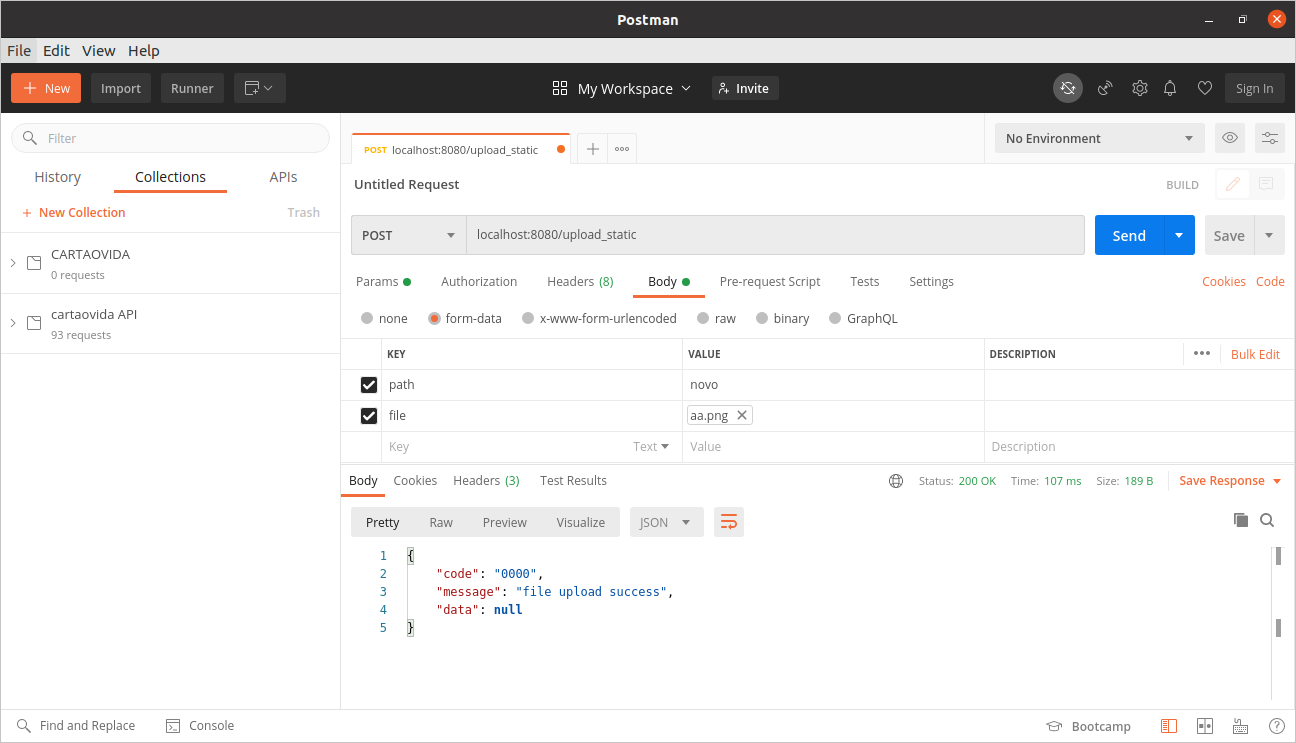Select the raw body type radio
This screenshot has width=1296, height=743.
[703, 319]
